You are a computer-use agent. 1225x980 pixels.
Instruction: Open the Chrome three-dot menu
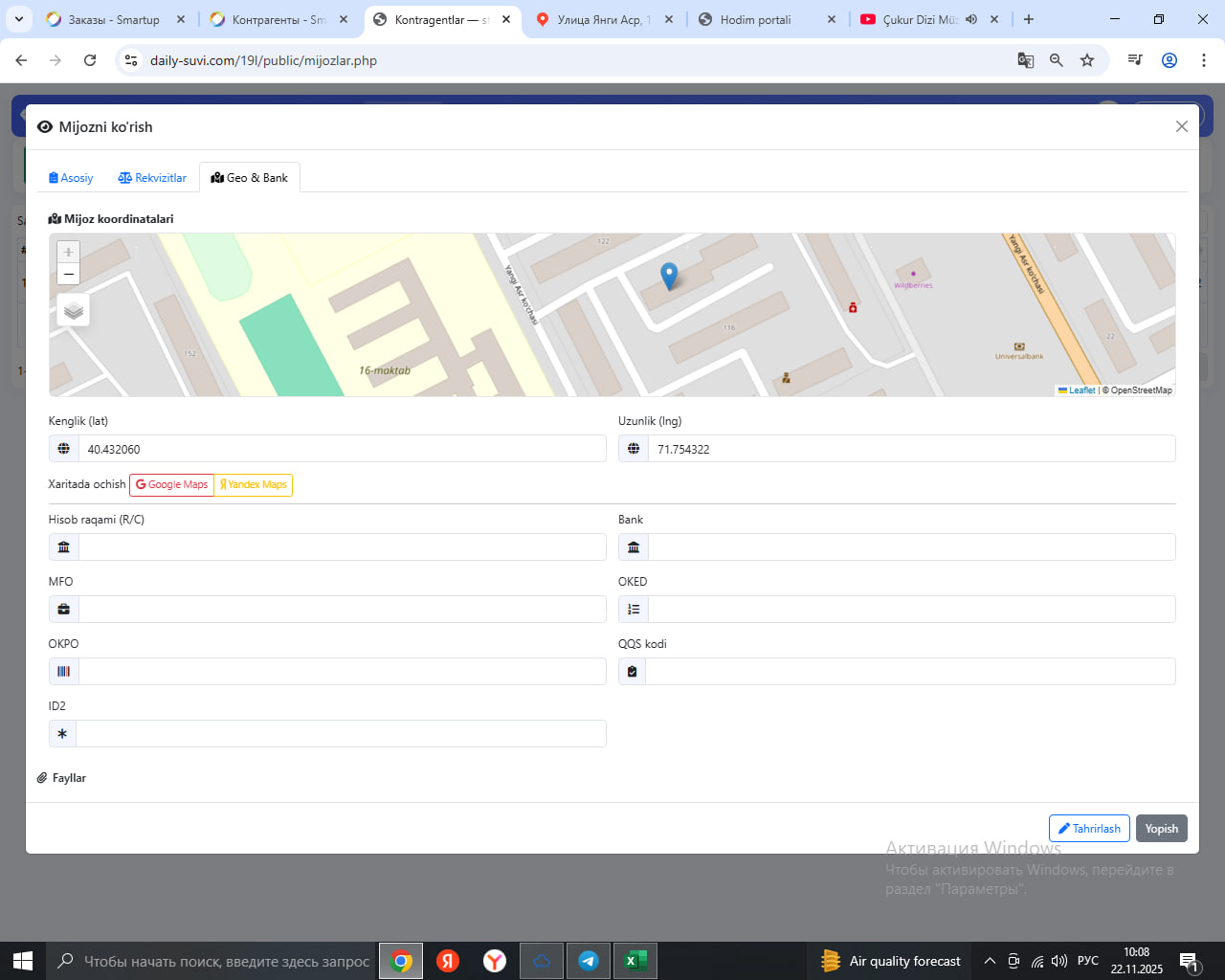(x=1203, y=60)
